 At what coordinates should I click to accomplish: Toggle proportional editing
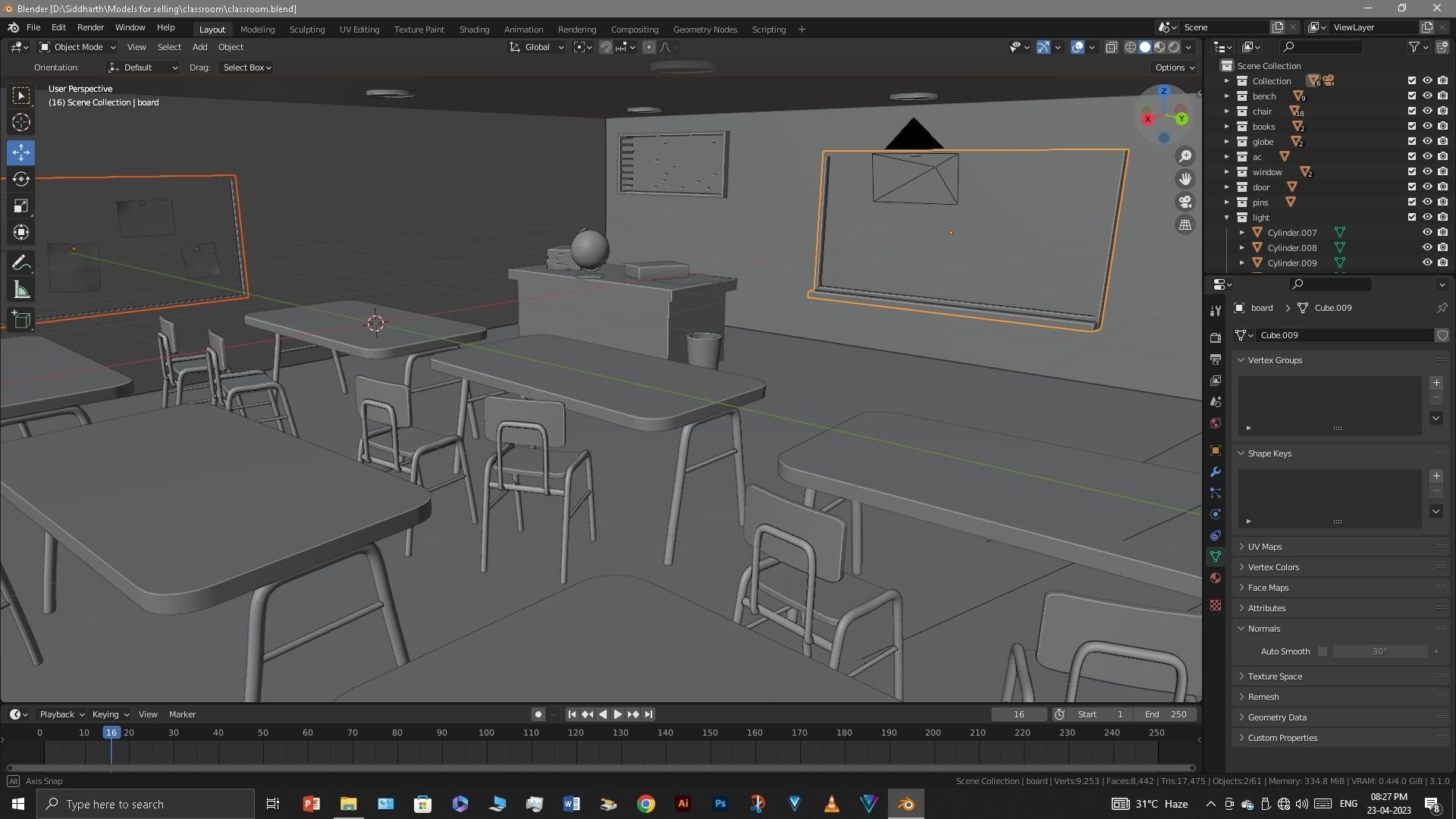(649, 47)
